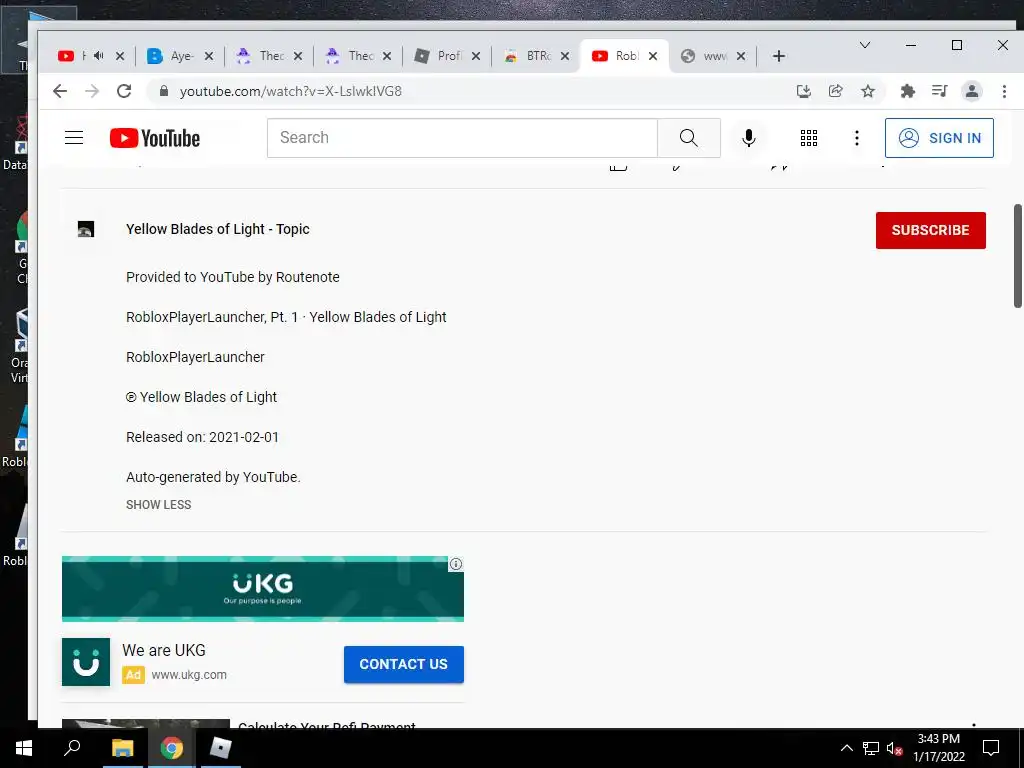
Task: Focus the YouTube Search field
Action: coord(462,138)
